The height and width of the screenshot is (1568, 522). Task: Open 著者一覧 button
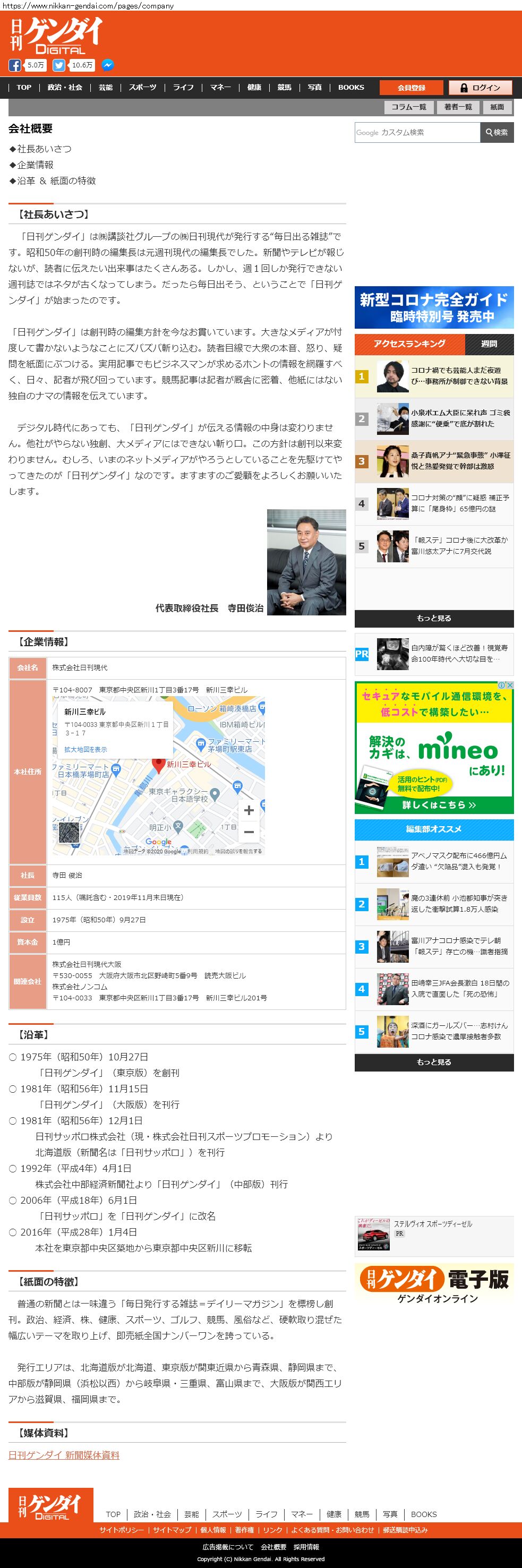pyautogui.click(x=458, y=107)
